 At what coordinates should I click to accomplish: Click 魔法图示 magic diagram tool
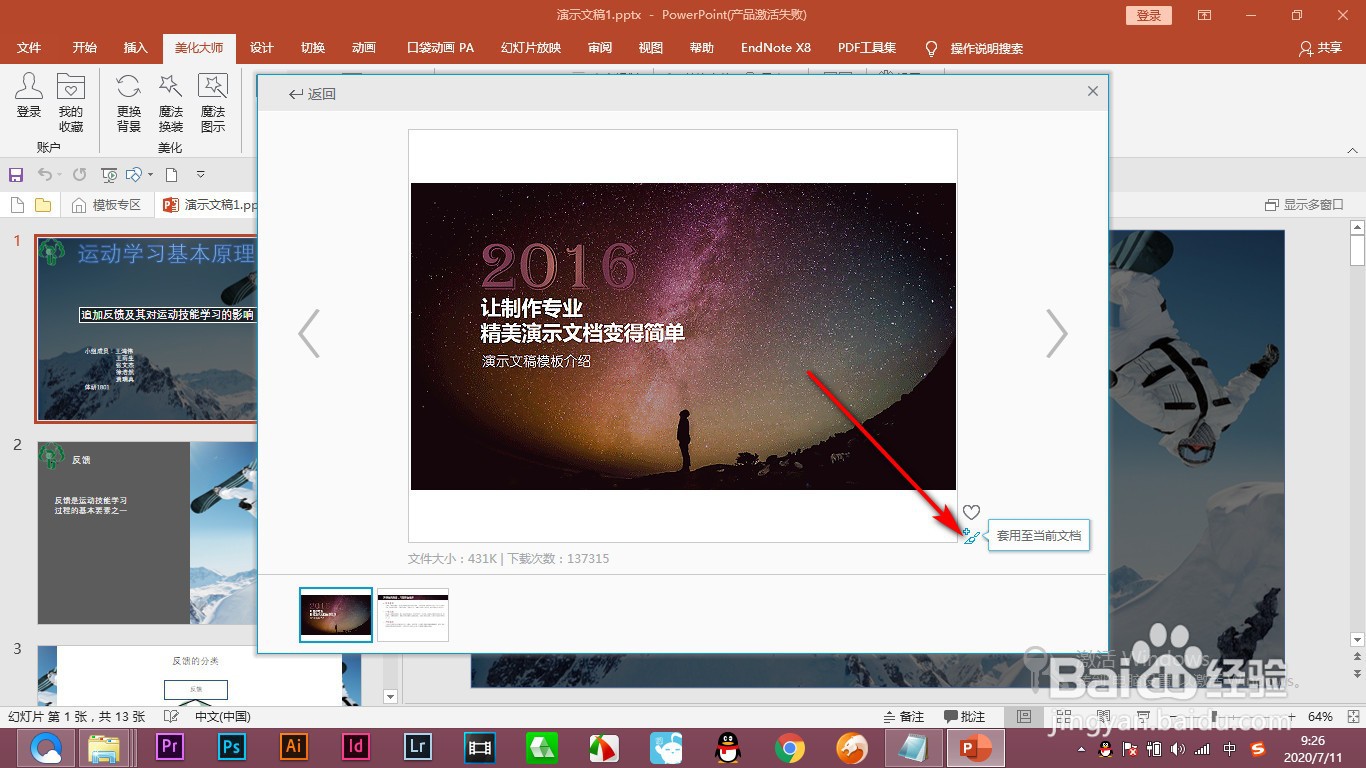pos(213,103)
